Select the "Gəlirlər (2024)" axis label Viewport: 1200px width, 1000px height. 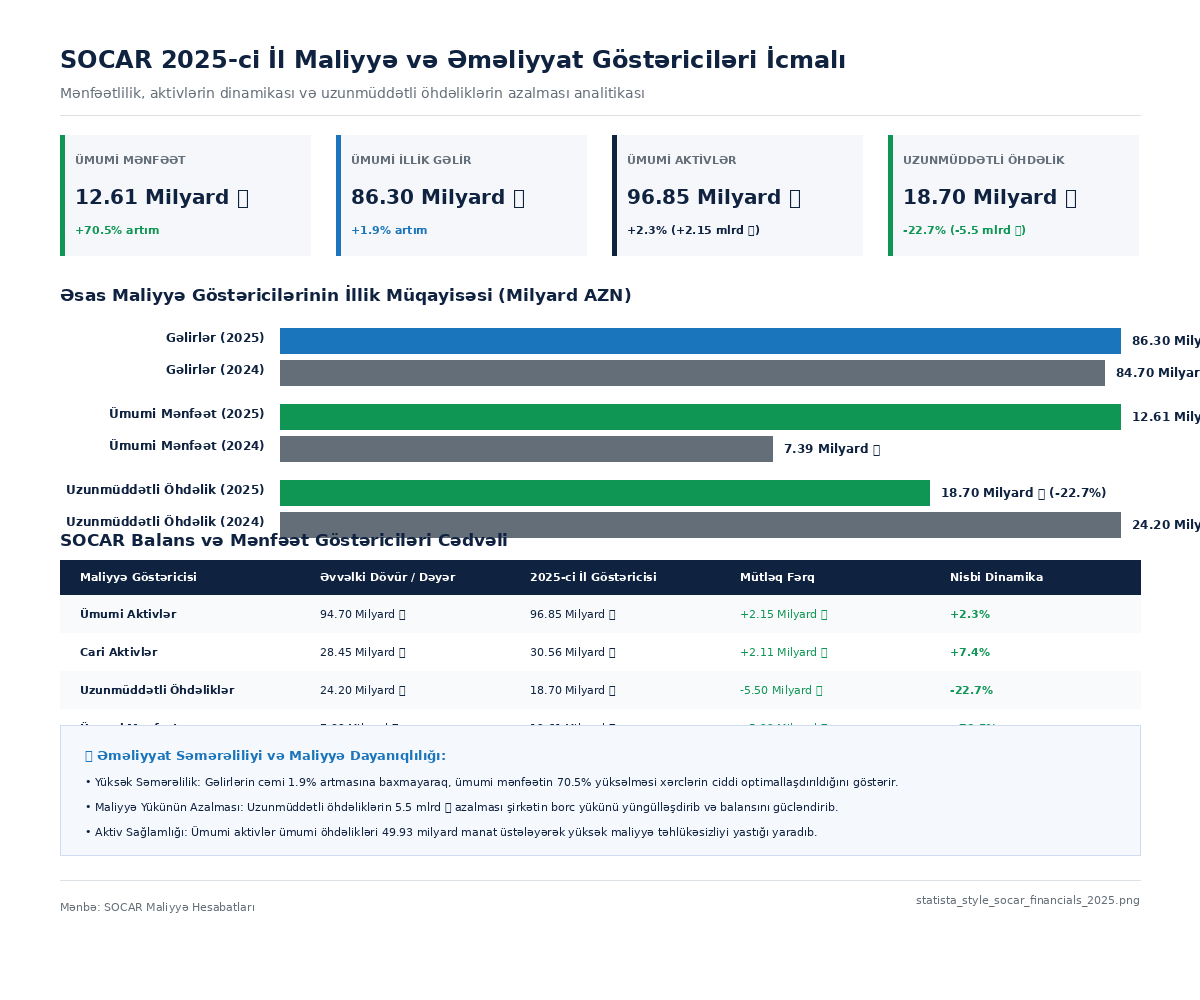coord(215,371)
